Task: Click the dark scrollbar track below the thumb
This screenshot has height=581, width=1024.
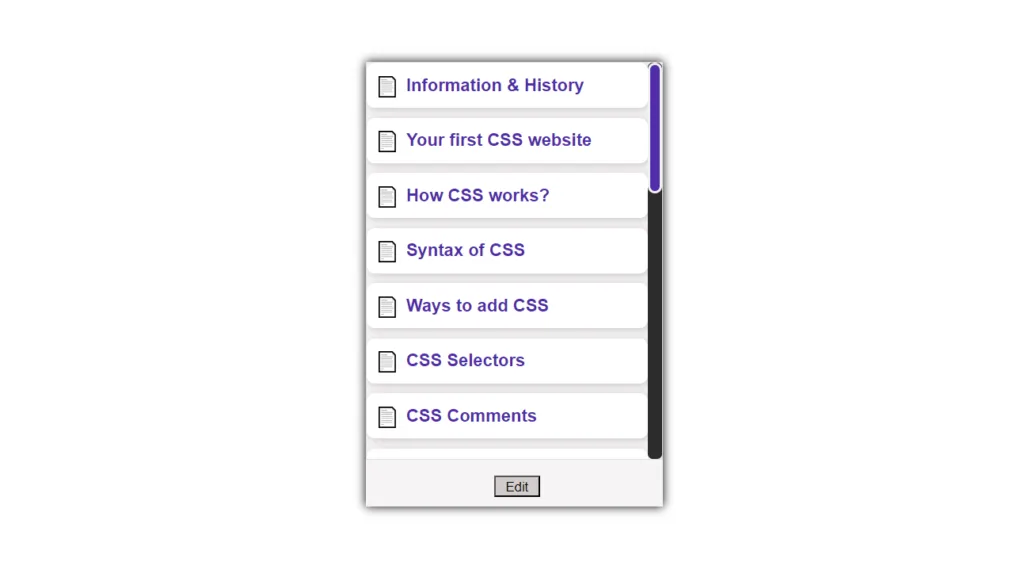Action: [655, 325]
